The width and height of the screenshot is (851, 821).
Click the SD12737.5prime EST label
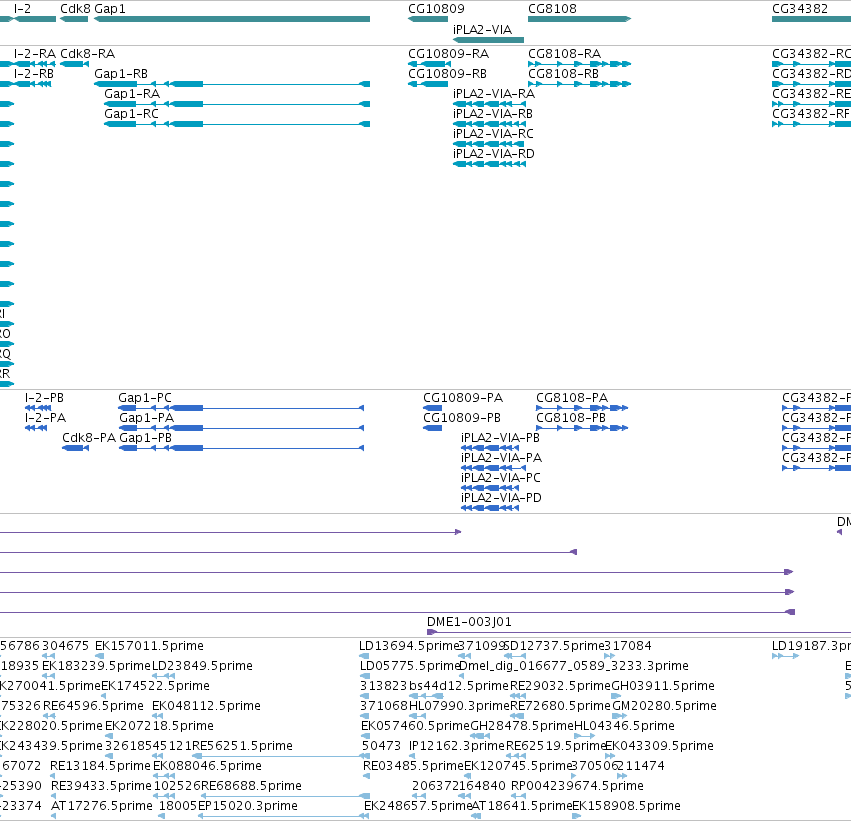coord(554,646)
